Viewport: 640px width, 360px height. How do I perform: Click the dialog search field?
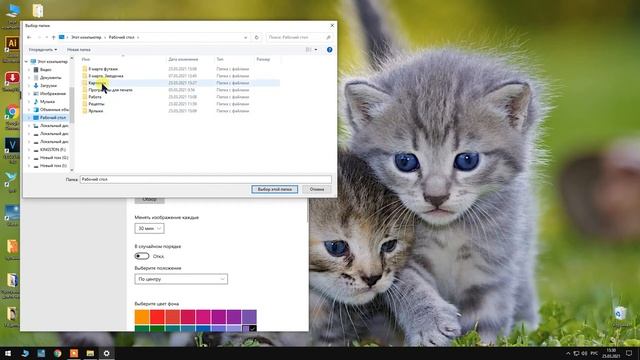click(x=299, y=37)
